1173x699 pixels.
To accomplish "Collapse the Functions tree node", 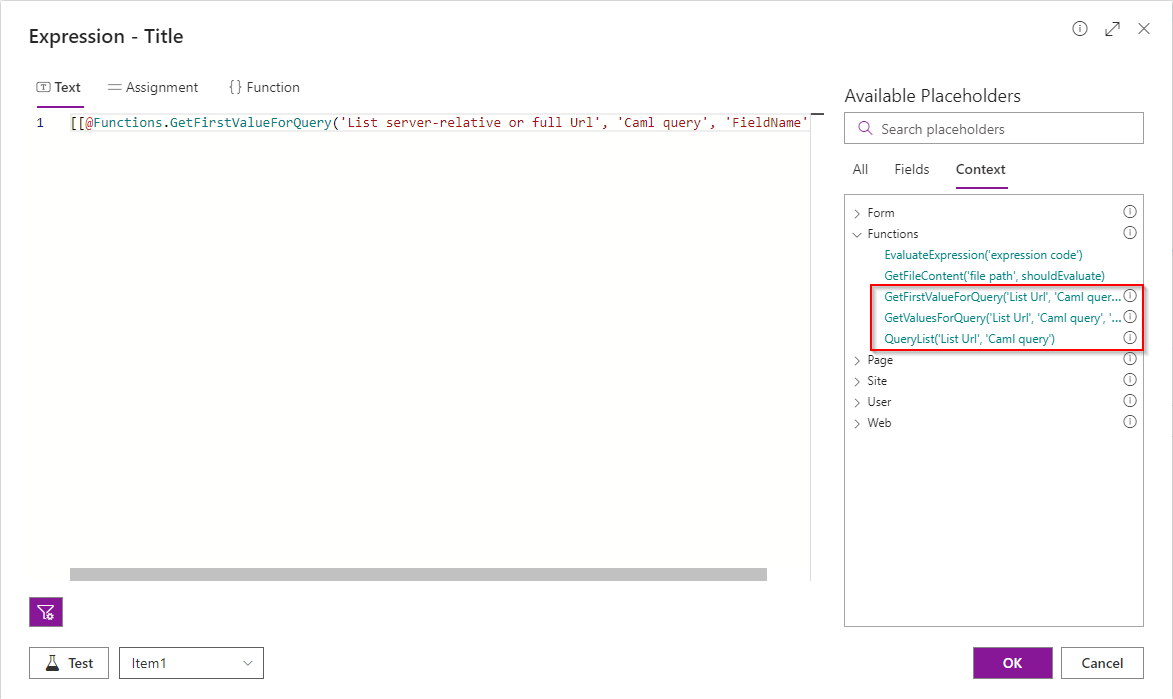I will [858, 233].
